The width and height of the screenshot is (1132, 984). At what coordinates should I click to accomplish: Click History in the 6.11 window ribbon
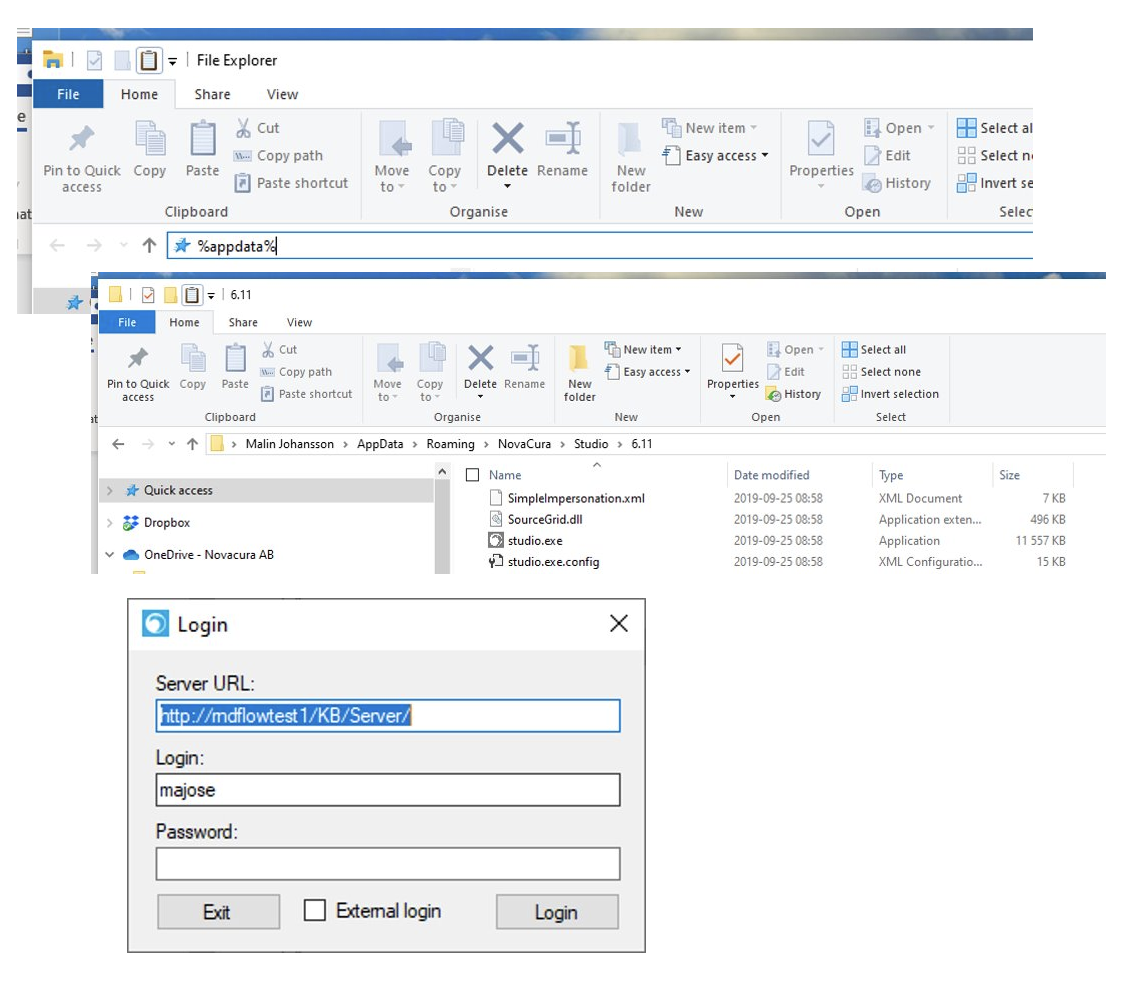(x=794, y=394)
